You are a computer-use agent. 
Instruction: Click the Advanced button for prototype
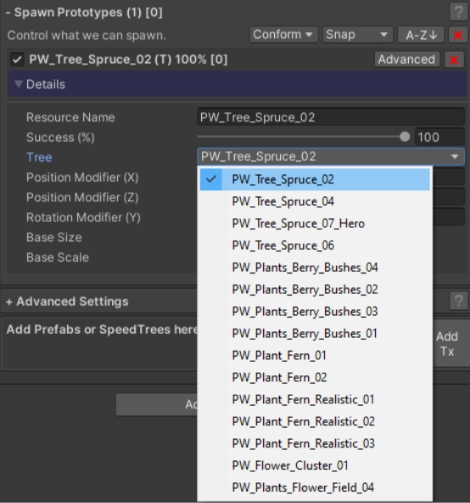pos(407,60)
